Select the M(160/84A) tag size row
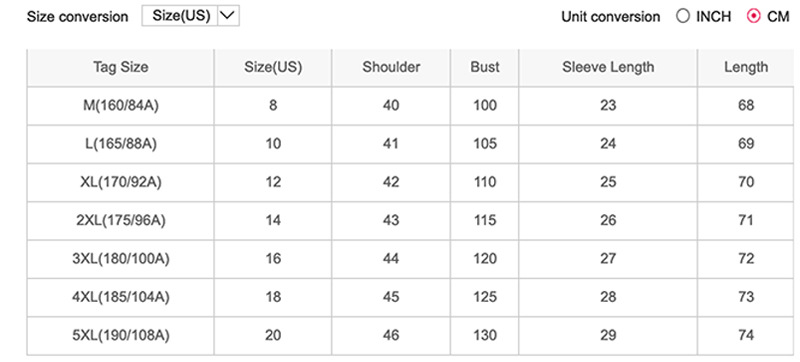Viewport: 800px width, 362px height. pyautogui.click(x=410, y=106)
